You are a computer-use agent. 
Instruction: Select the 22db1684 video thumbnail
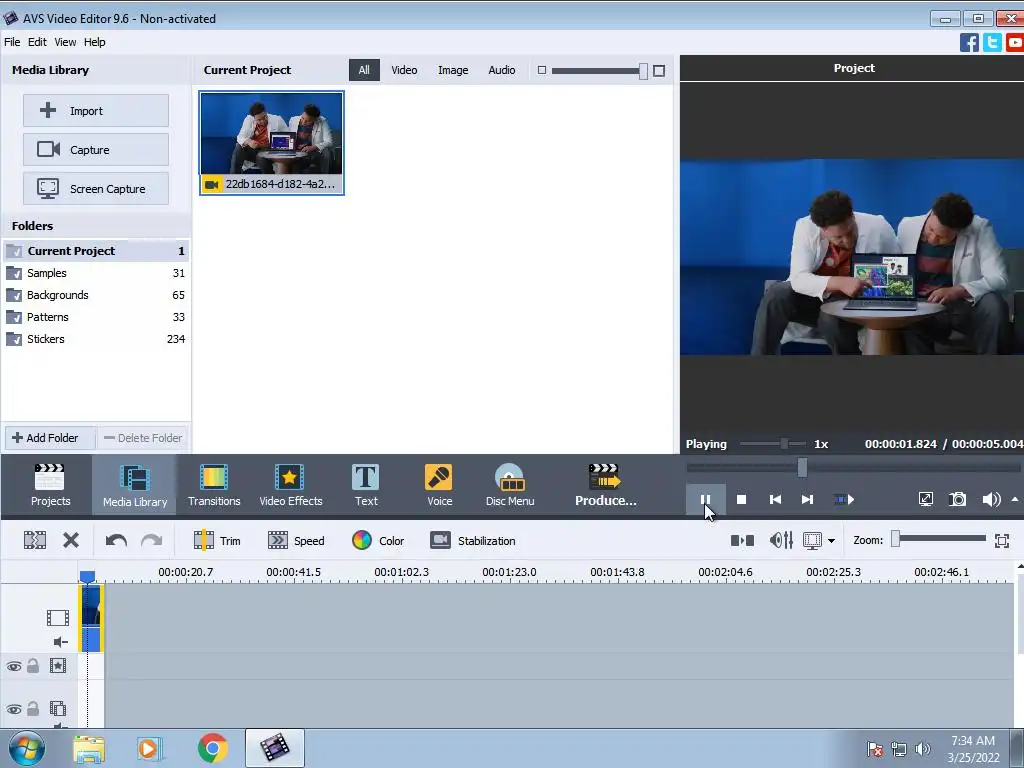click(272, 142)
